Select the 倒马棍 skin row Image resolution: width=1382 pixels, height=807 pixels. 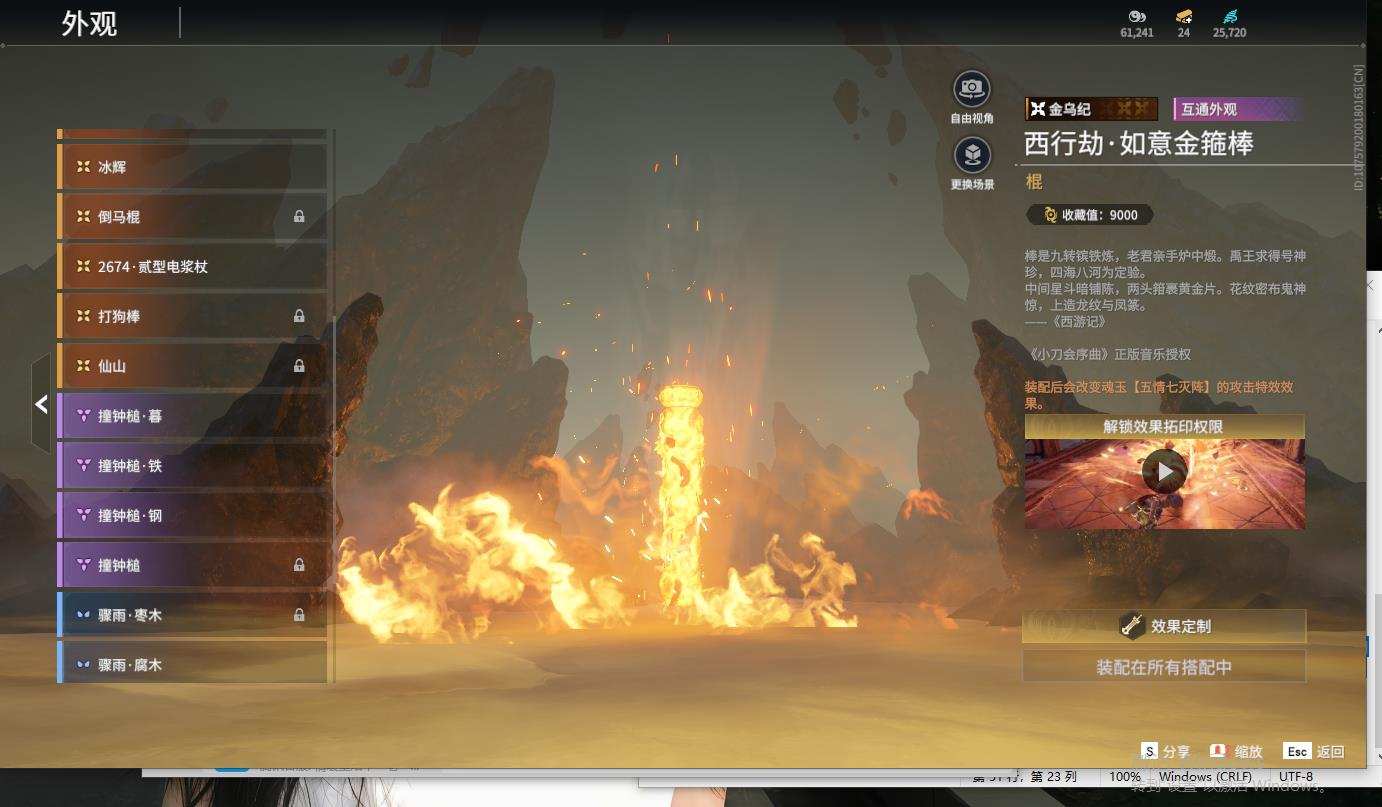pos(192,216)
